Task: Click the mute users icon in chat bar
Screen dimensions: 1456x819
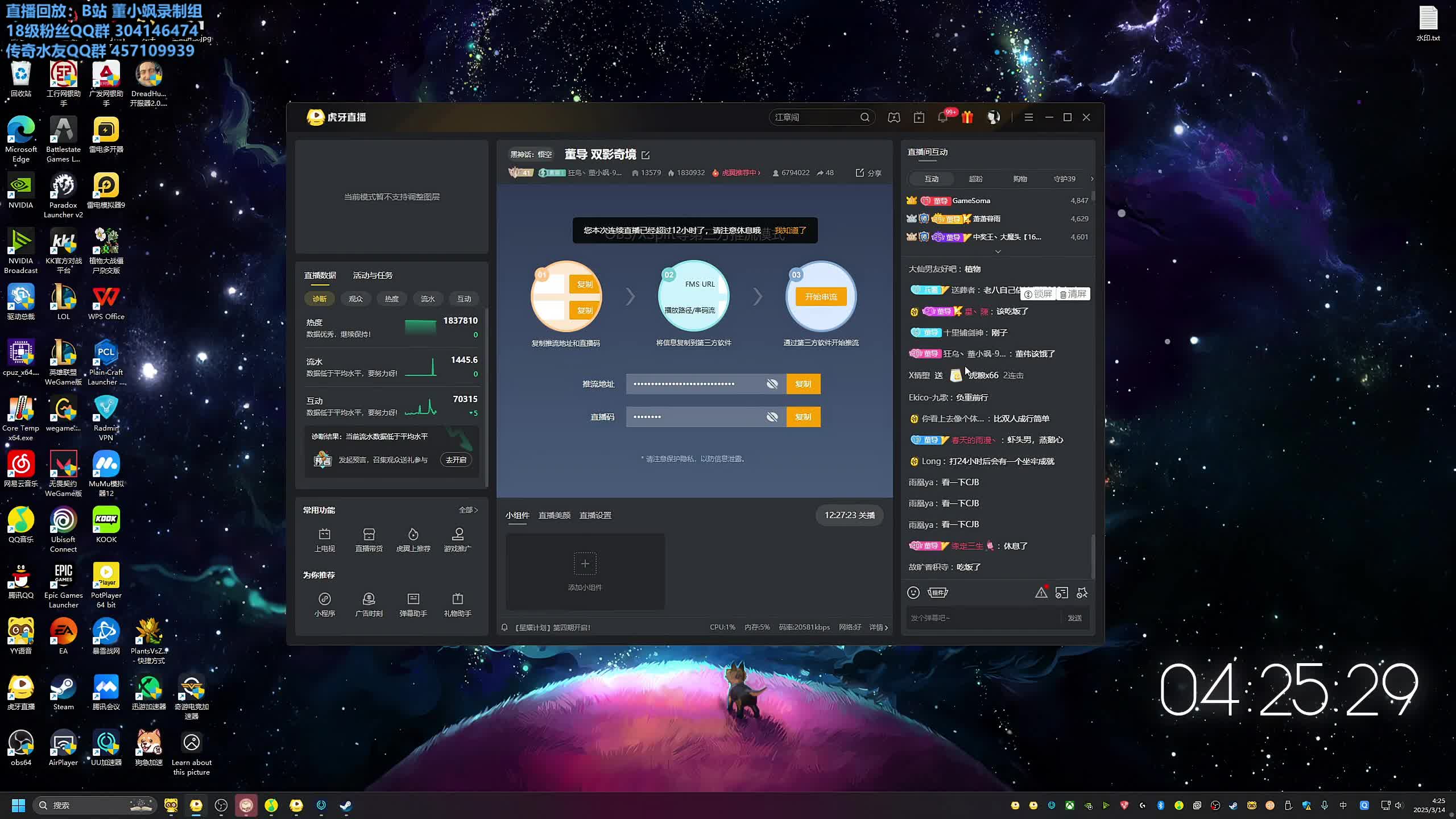Action: point(1082,593)
